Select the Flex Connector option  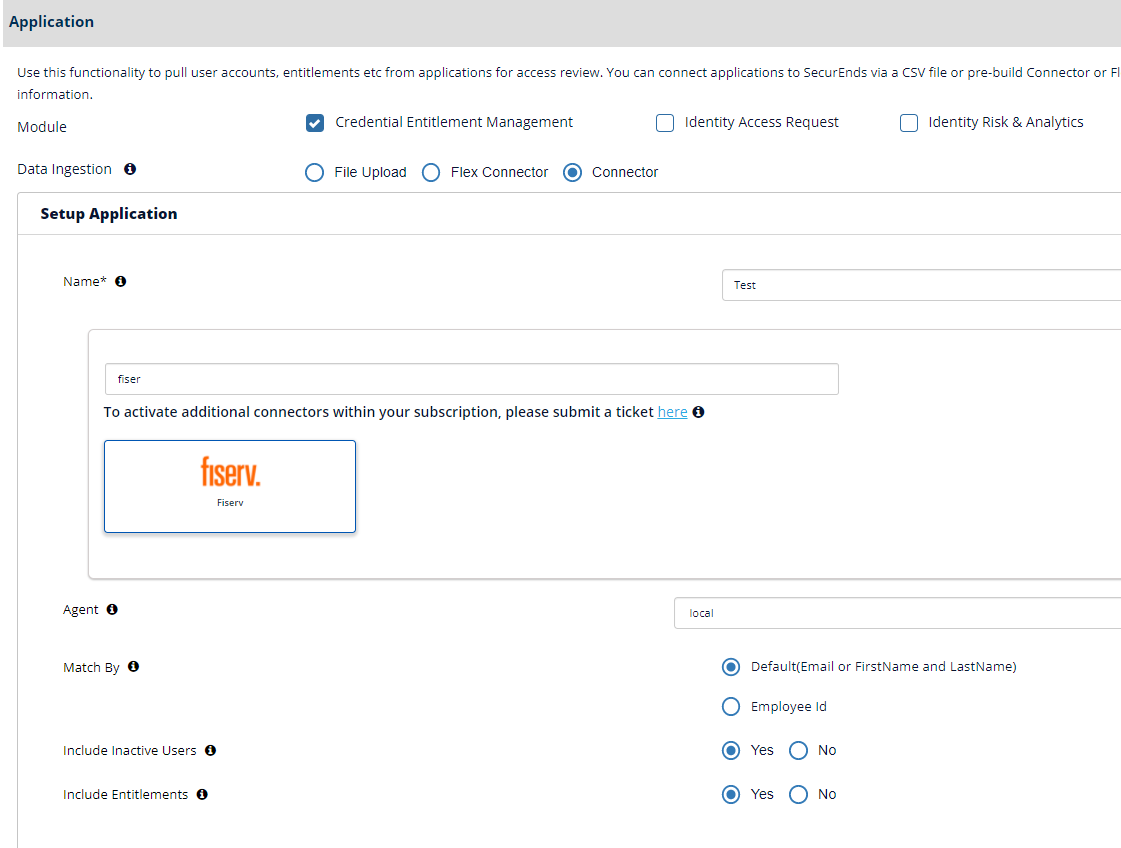430,172
